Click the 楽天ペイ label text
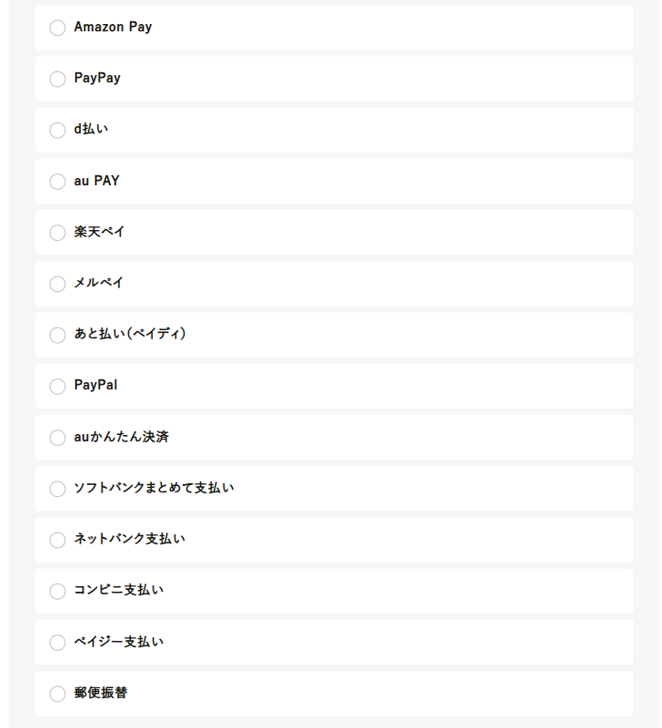Image resolution: width=662 pixels, height=728 pixels. (99, 232)
